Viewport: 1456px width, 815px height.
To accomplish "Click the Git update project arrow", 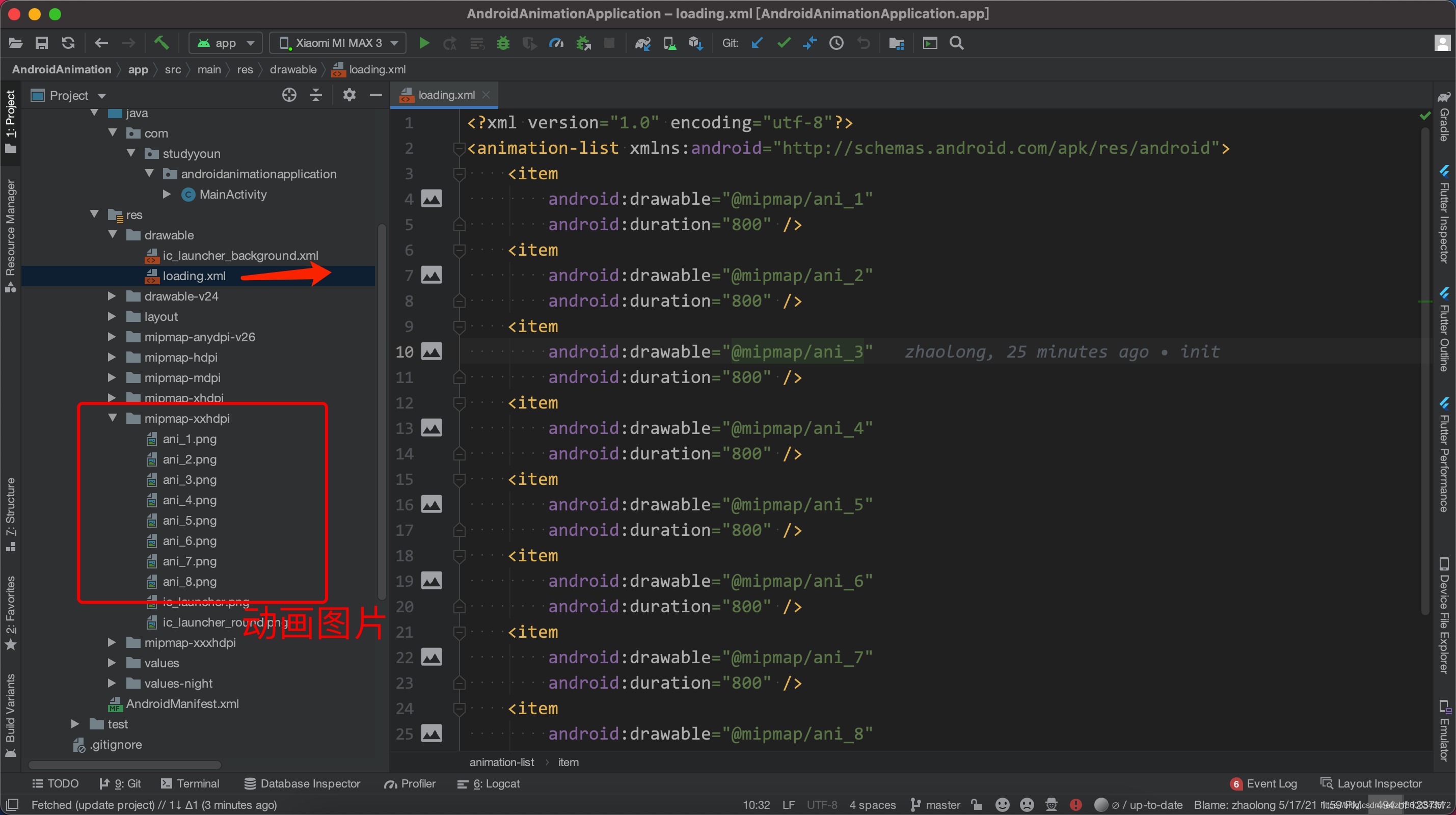I will [x=757, y=43].
